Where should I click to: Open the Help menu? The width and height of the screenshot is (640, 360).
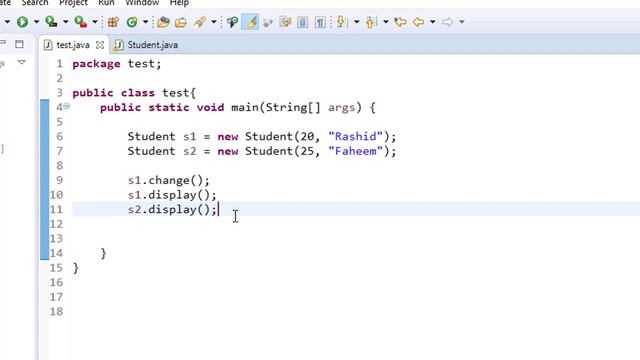click(179, 3)
